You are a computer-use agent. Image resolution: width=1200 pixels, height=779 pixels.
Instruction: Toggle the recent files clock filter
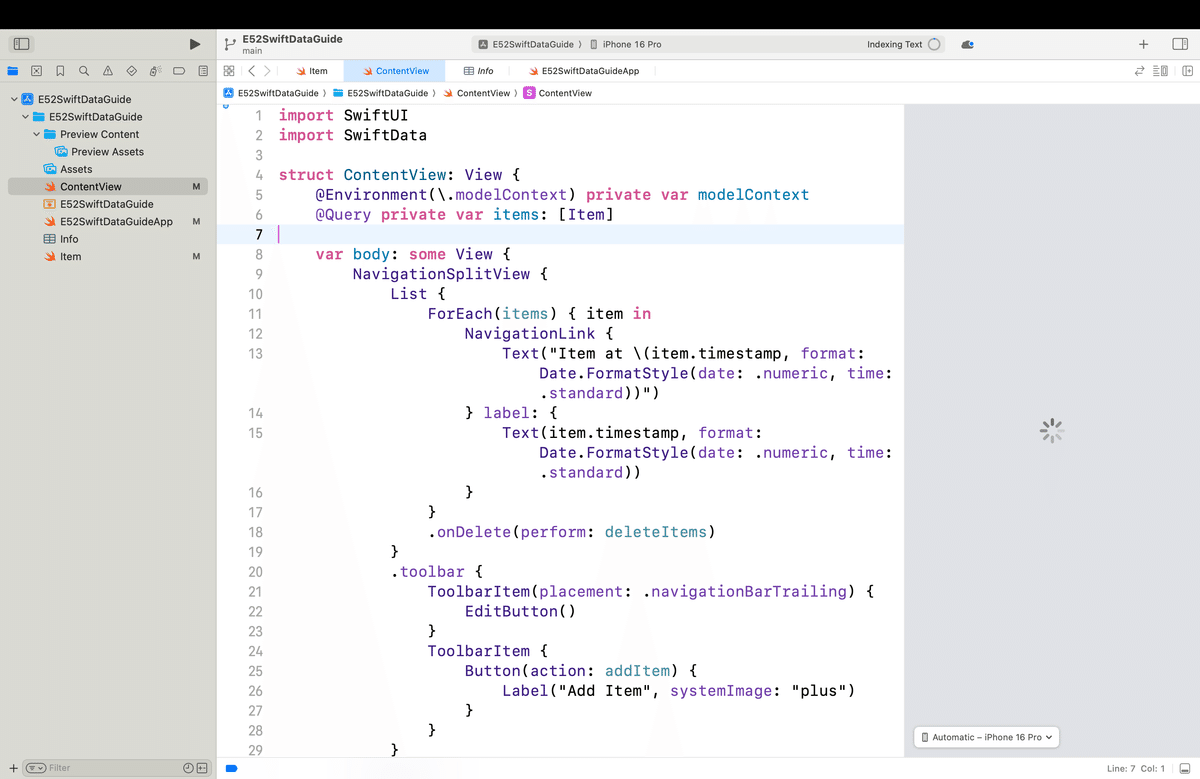click(188, 767)
